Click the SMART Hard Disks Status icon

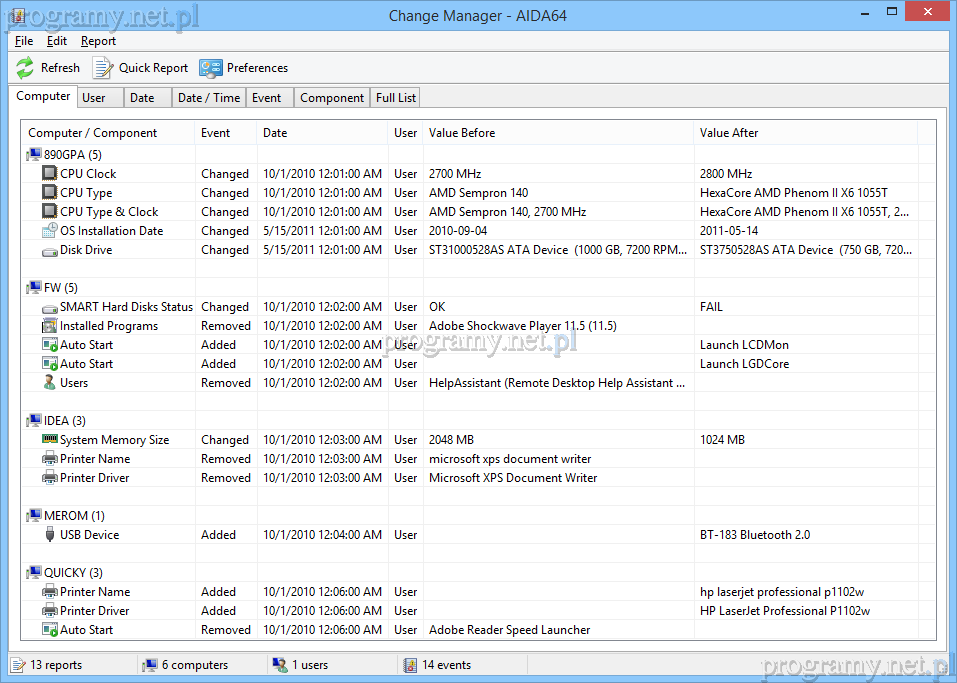(50, 307)
